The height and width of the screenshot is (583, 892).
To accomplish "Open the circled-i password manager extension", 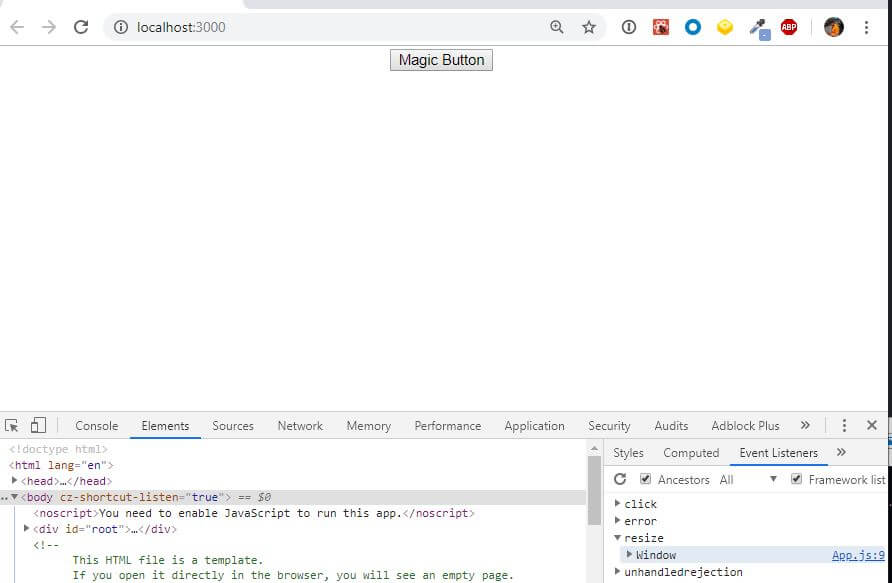I will tap(629, 27).
